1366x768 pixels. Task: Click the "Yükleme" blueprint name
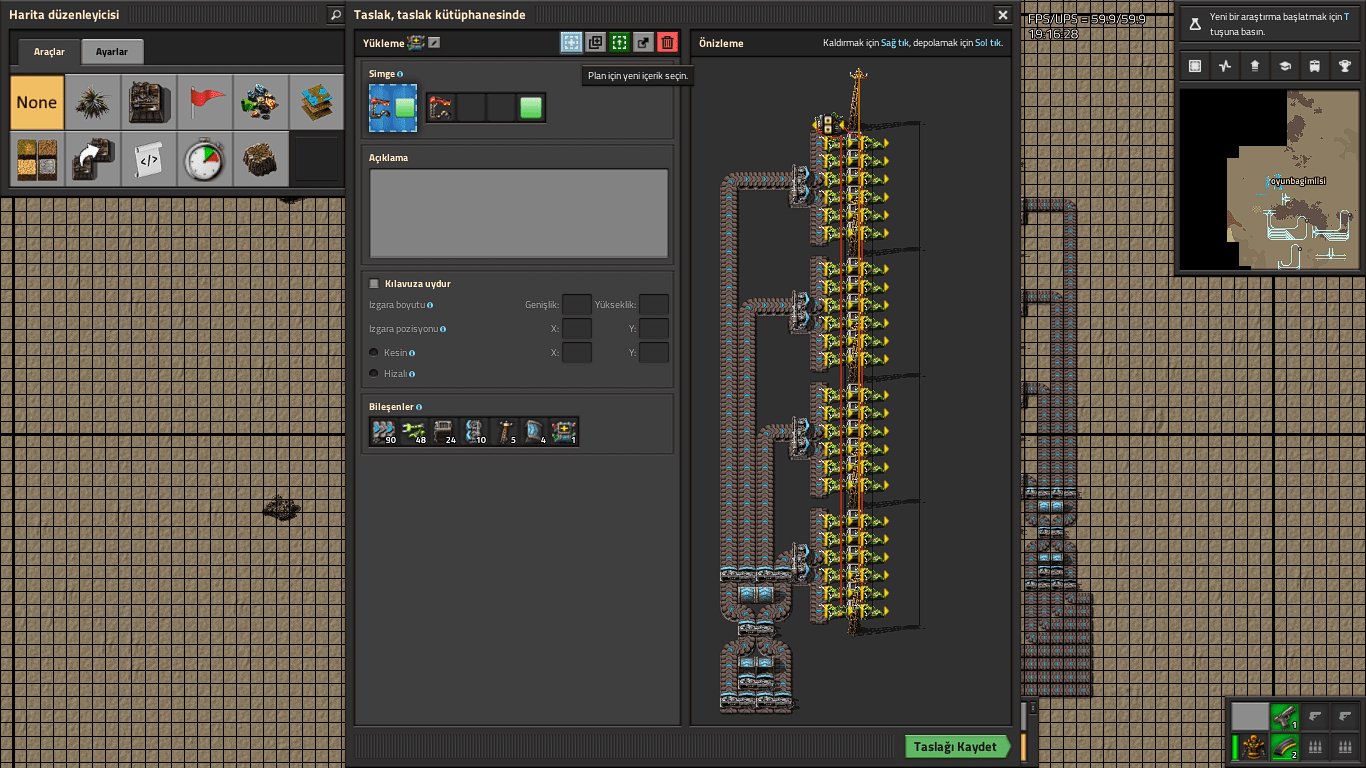(384, 43)
